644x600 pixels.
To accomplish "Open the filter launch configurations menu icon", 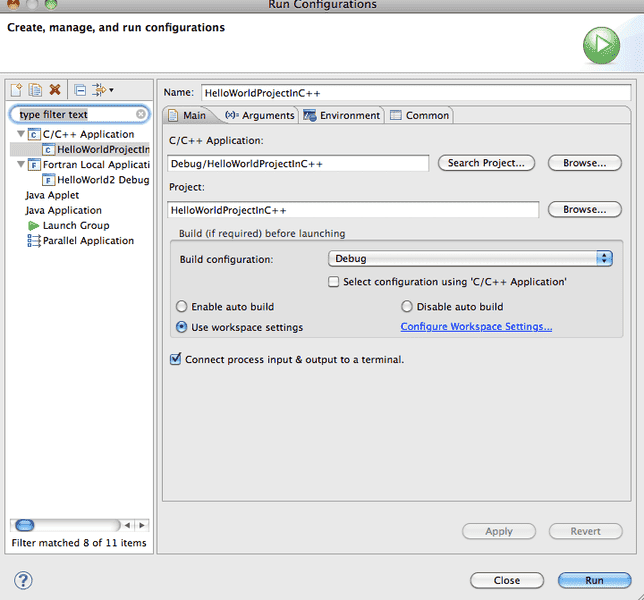I will (102, 90).
